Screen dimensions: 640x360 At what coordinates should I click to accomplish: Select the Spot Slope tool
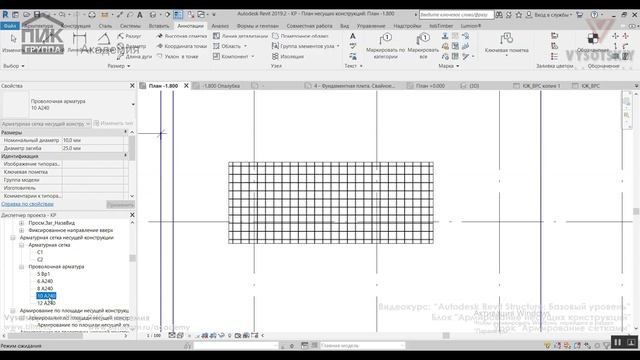[178, 56]
